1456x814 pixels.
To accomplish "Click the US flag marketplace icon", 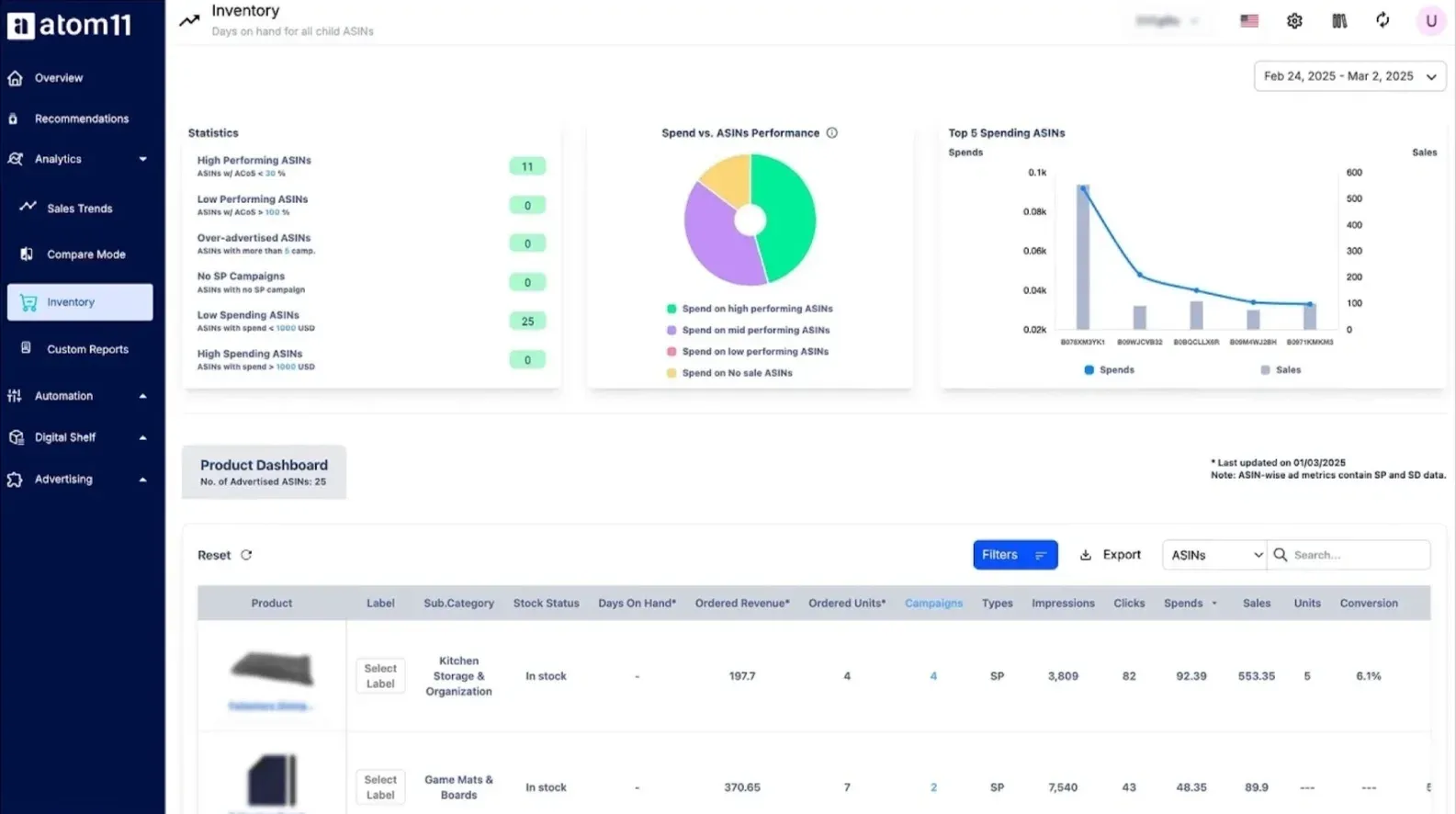I will tap(1249, 20).
